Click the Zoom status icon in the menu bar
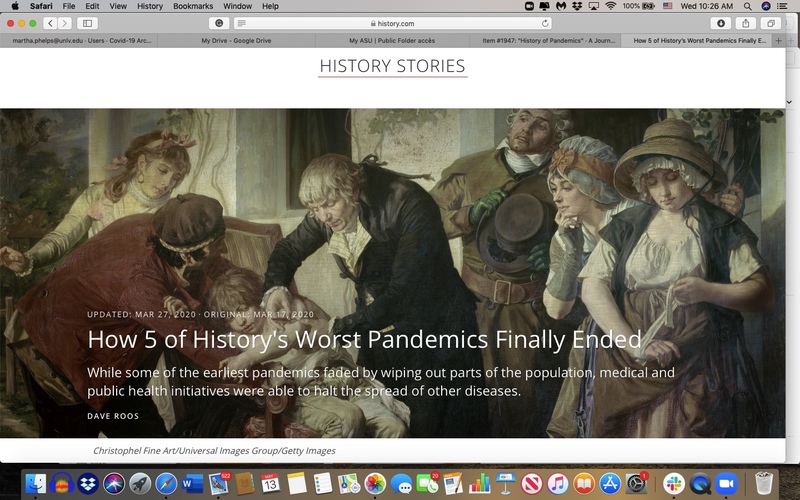 [x=530, y=6]
